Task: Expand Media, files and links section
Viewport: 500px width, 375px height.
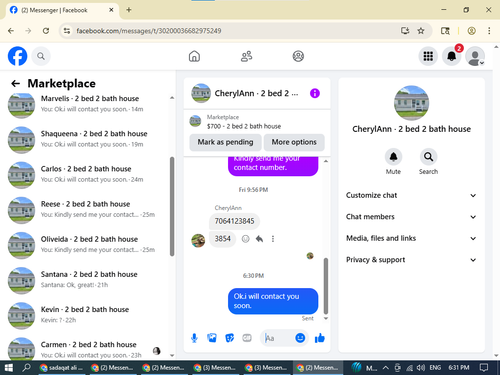Action: [411, 238]
